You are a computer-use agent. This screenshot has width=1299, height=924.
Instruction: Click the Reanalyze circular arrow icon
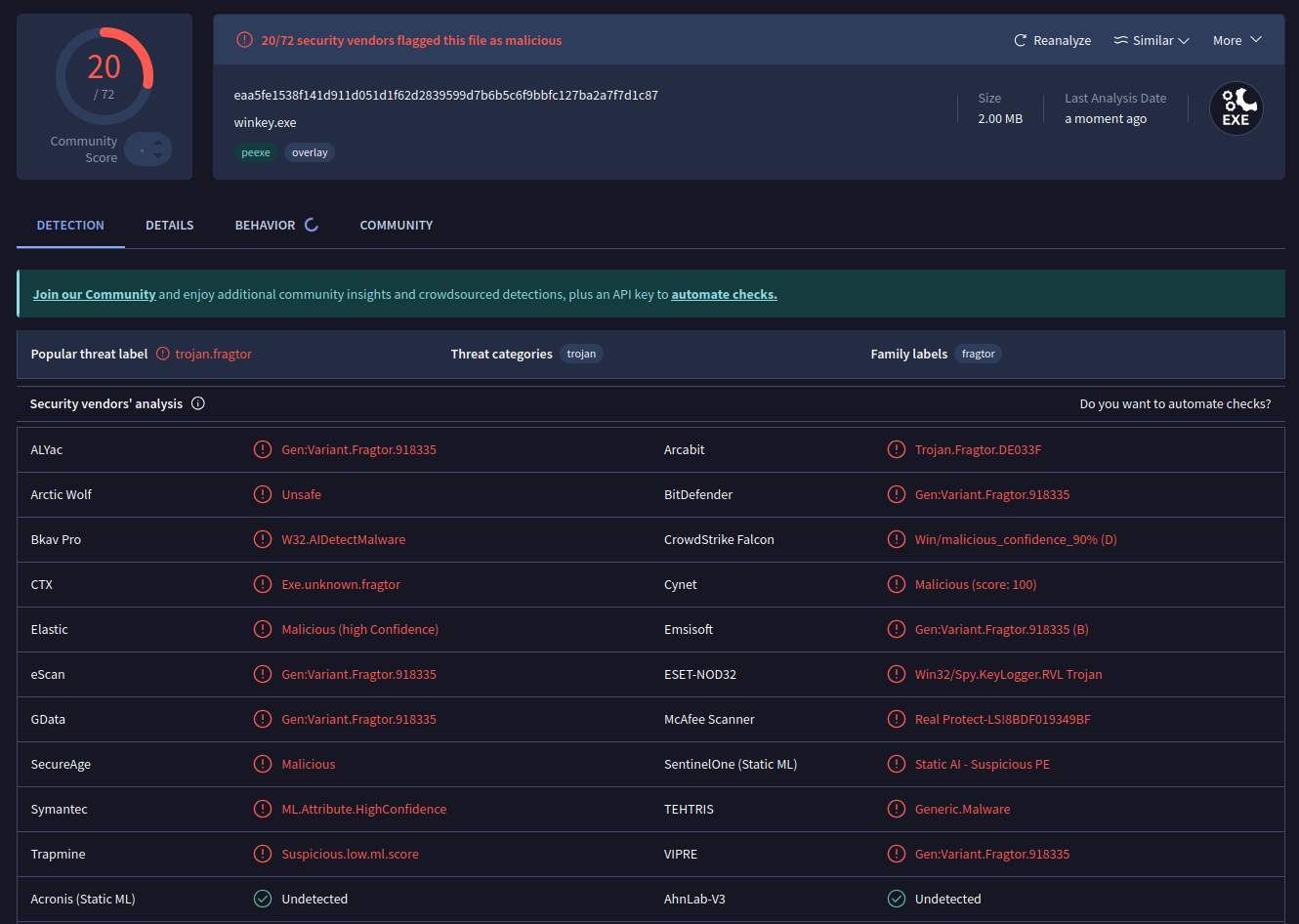click(1020, 41)
